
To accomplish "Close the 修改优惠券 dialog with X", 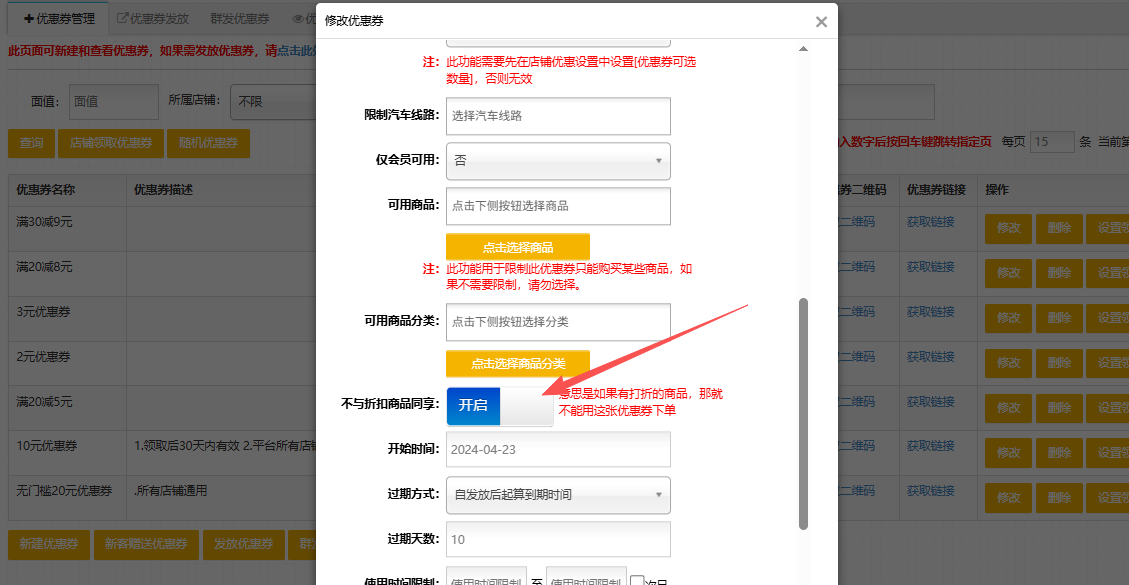I will pyautogui.click(x=821, y=22).
